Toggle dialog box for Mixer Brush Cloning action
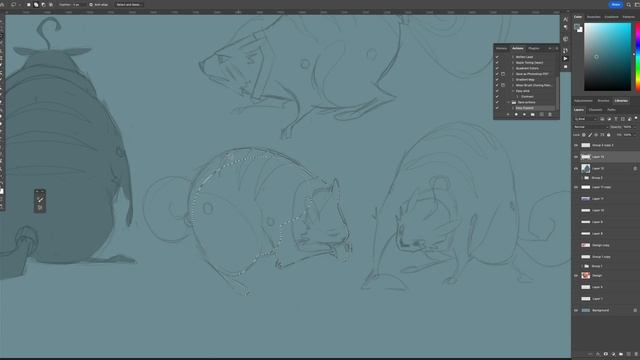The height and width of the screenshot is (360, 640). (x=503, y=85)
